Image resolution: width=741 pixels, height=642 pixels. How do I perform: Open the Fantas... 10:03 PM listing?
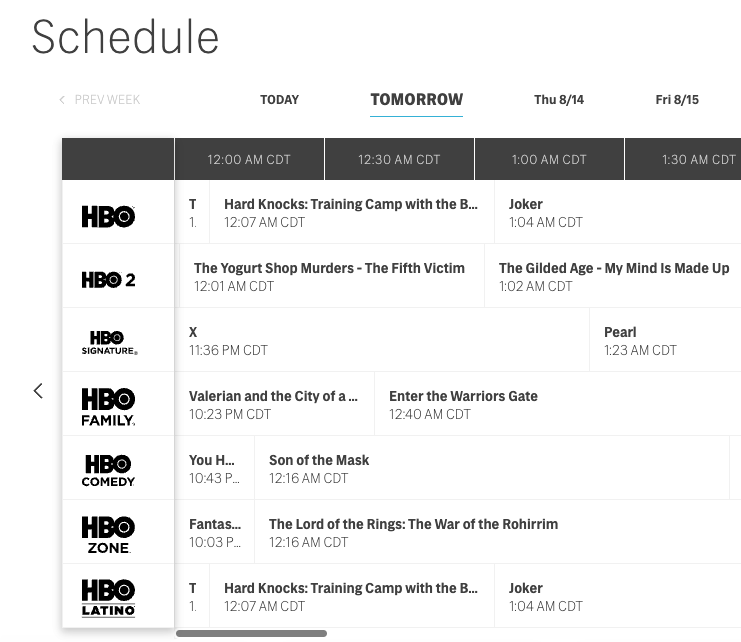[x=215, y=532]
